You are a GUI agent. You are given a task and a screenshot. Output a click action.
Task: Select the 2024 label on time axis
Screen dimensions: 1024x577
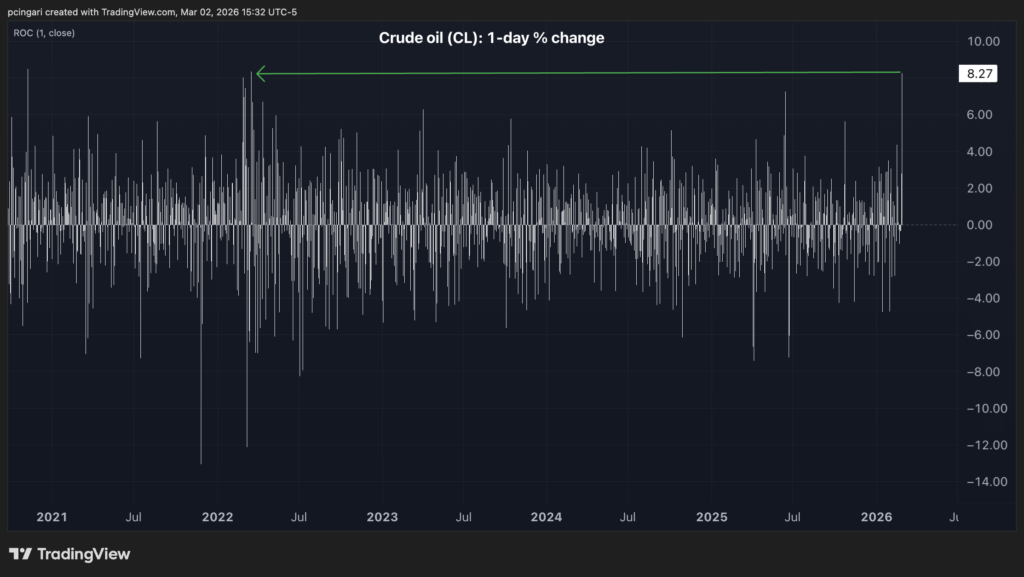[x=546, y=517]
